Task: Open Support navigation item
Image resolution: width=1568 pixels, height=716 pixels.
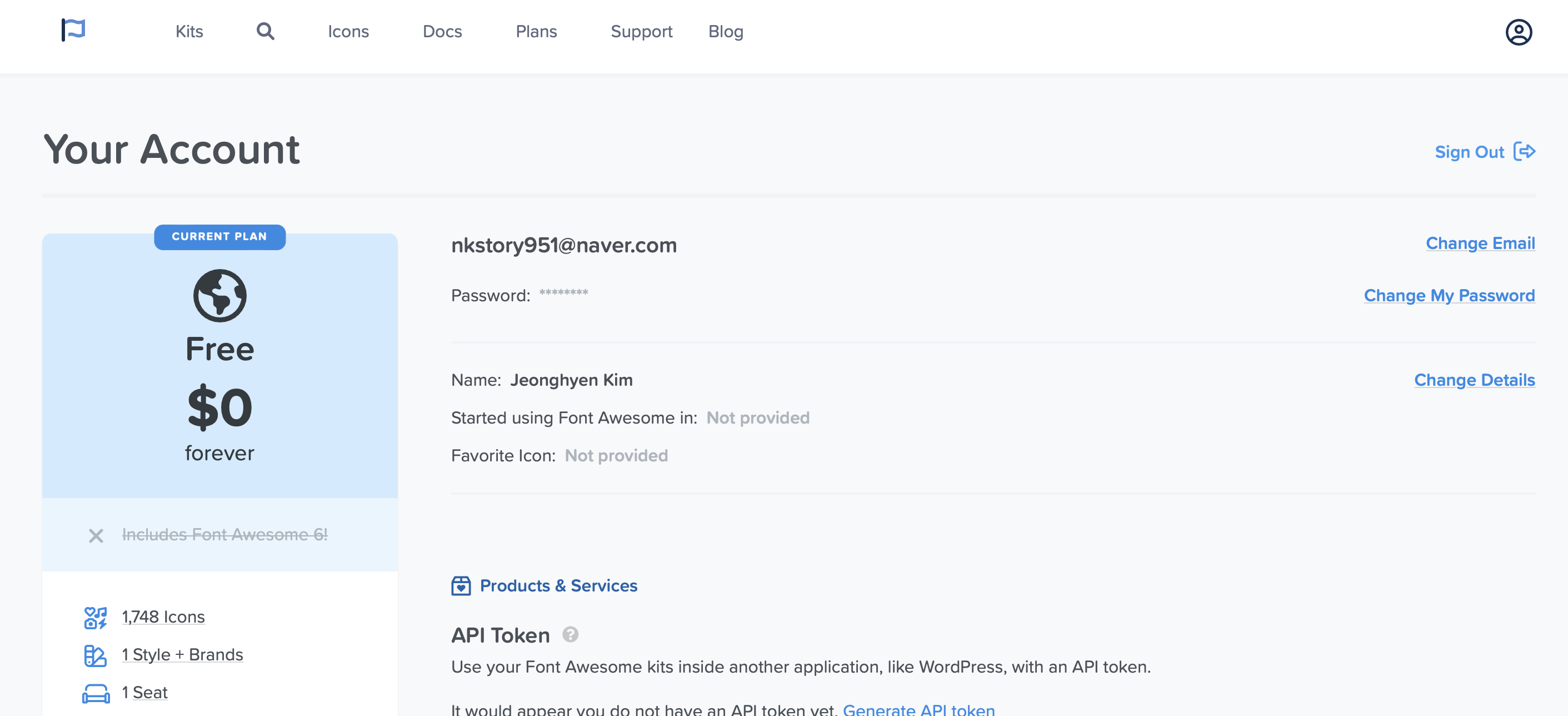Action: click(x=641, y=31)
